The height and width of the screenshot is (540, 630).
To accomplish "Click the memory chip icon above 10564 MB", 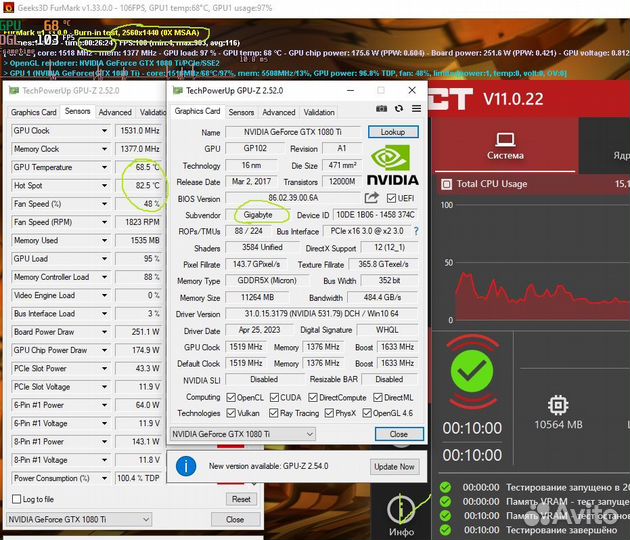I will pyautogui.click(x=558, y=405).
